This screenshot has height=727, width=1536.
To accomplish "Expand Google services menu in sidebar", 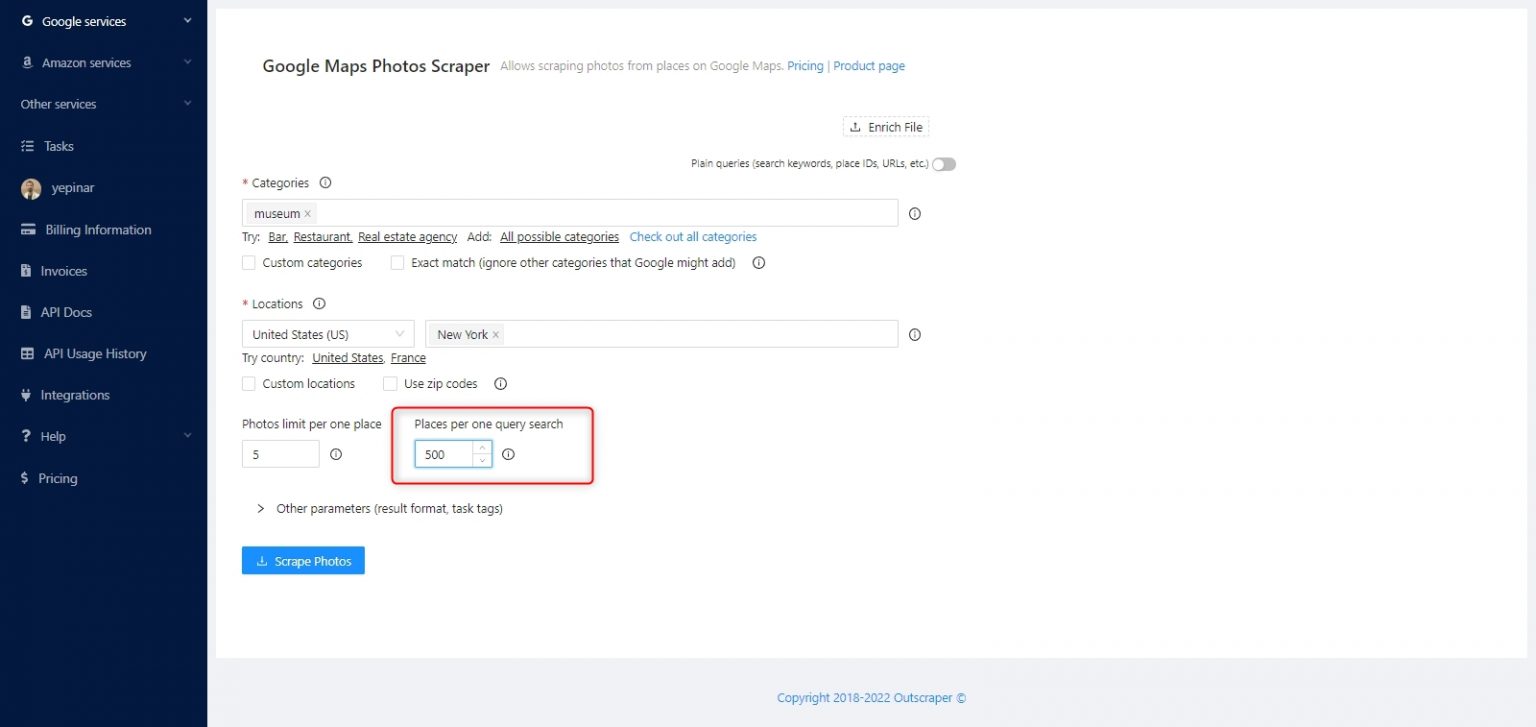I will (104, 21).
